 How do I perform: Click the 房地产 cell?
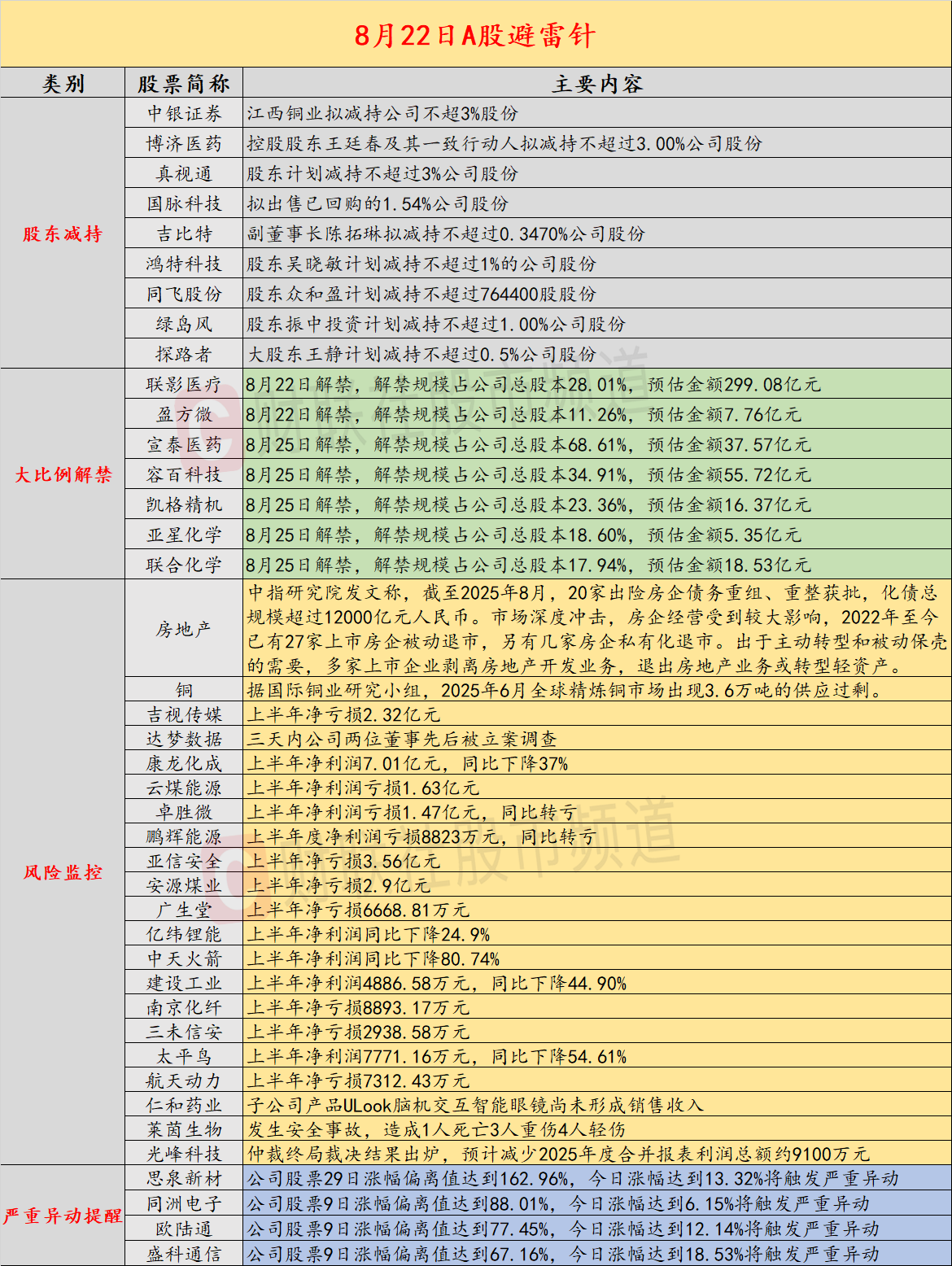184,629
